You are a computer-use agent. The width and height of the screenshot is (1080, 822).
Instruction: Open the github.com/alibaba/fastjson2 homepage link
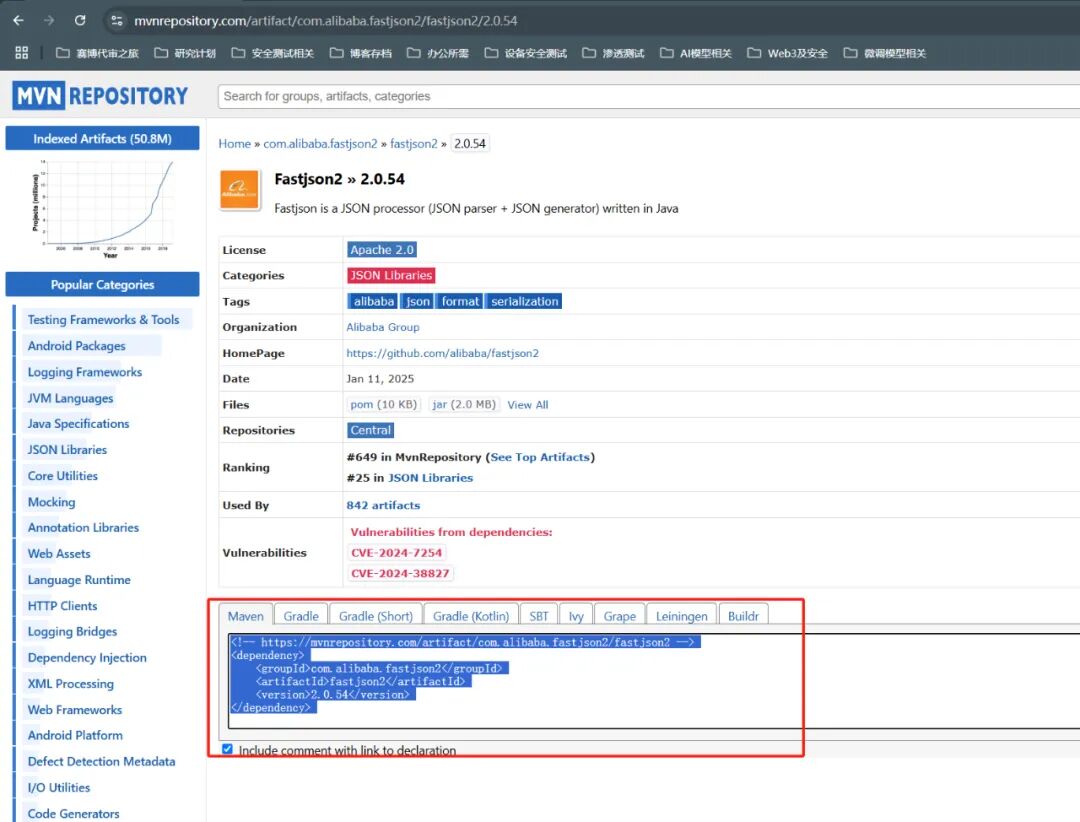[x=443, y=353]
